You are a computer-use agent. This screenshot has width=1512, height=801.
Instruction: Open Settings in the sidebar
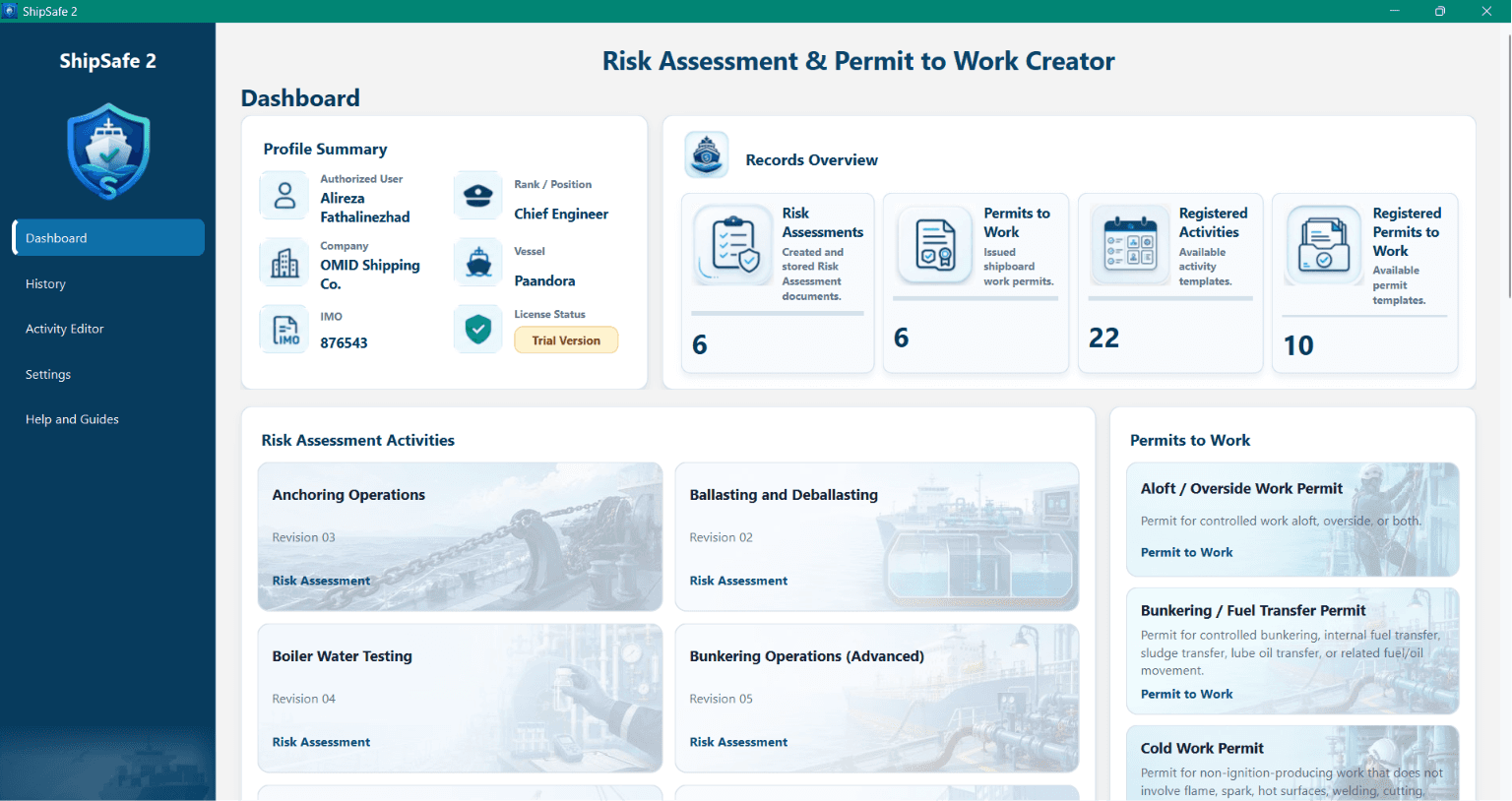point(108,374)
